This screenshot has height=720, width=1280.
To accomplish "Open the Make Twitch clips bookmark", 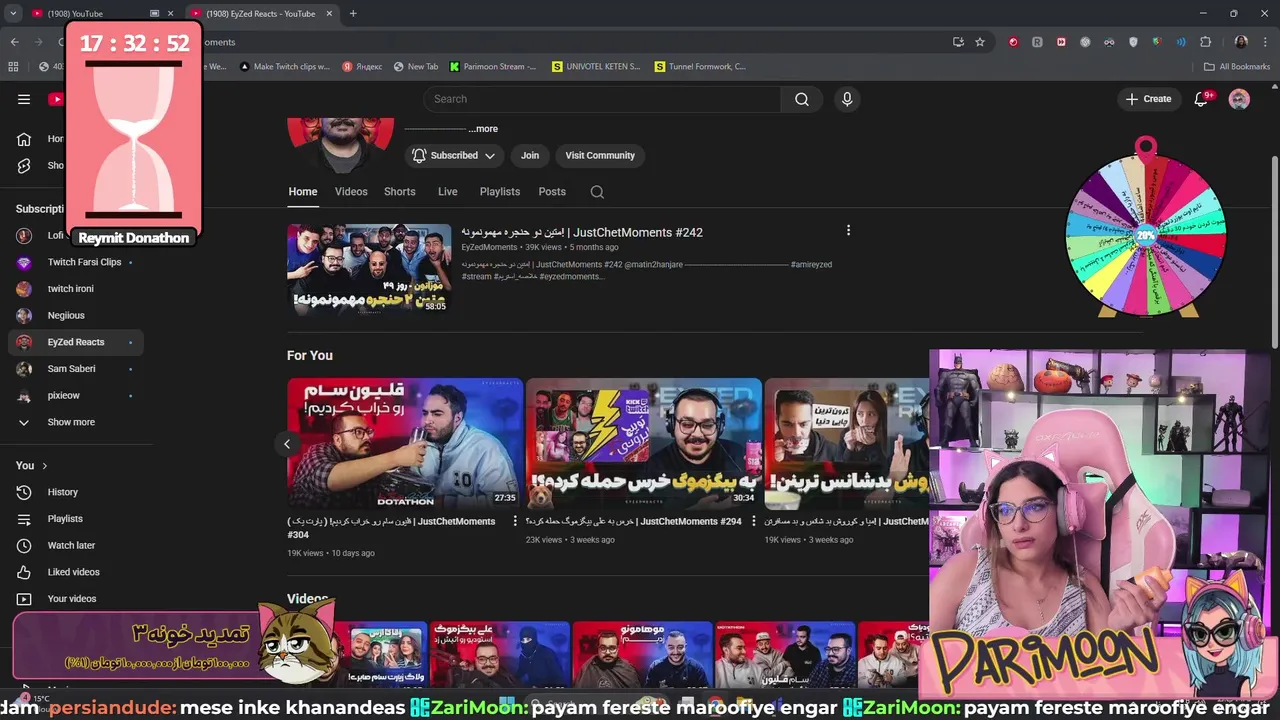I will click(285, 67).
